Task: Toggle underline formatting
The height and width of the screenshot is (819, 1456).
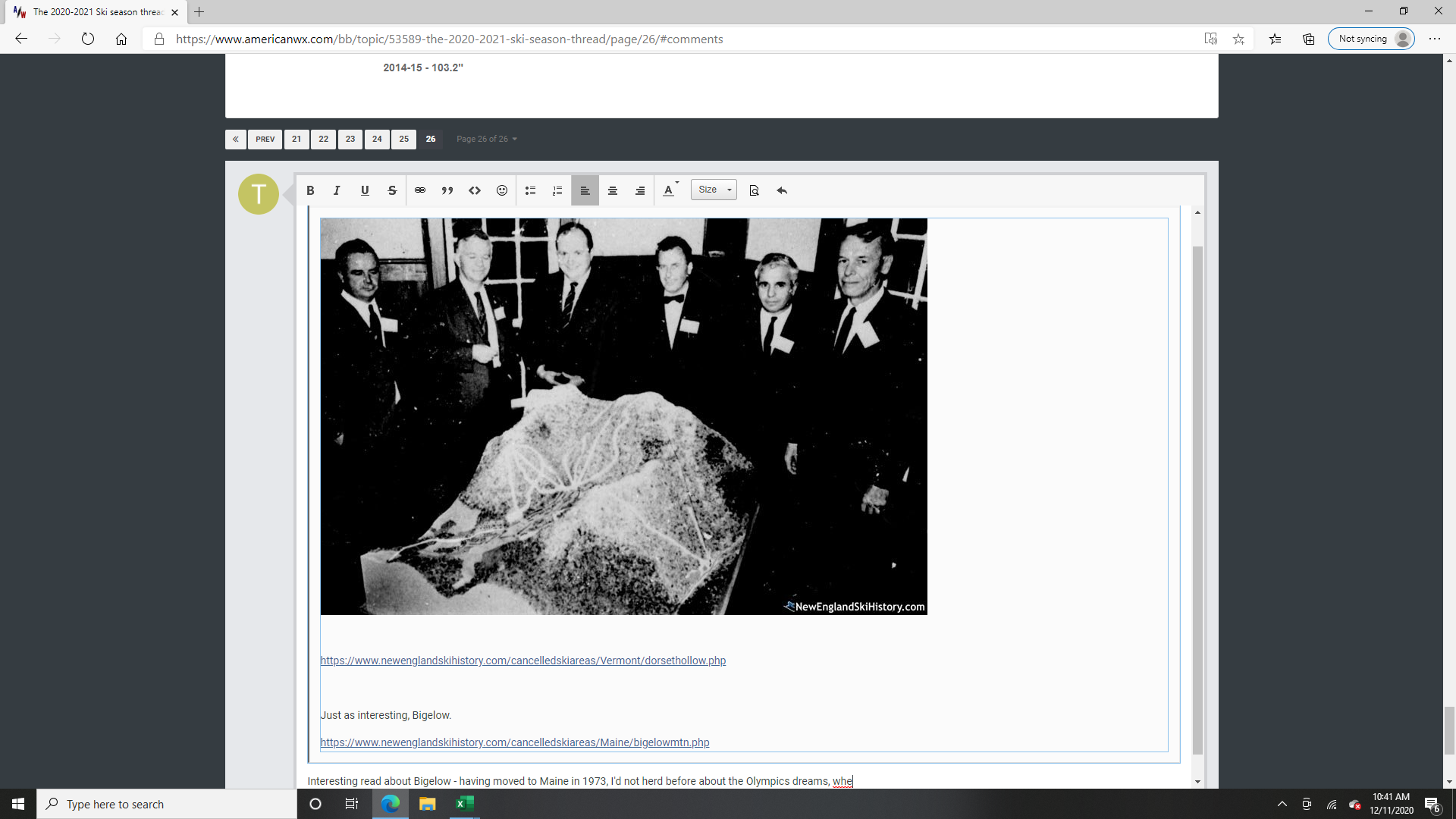Action: pyautogui.click(x=365, y=190)
